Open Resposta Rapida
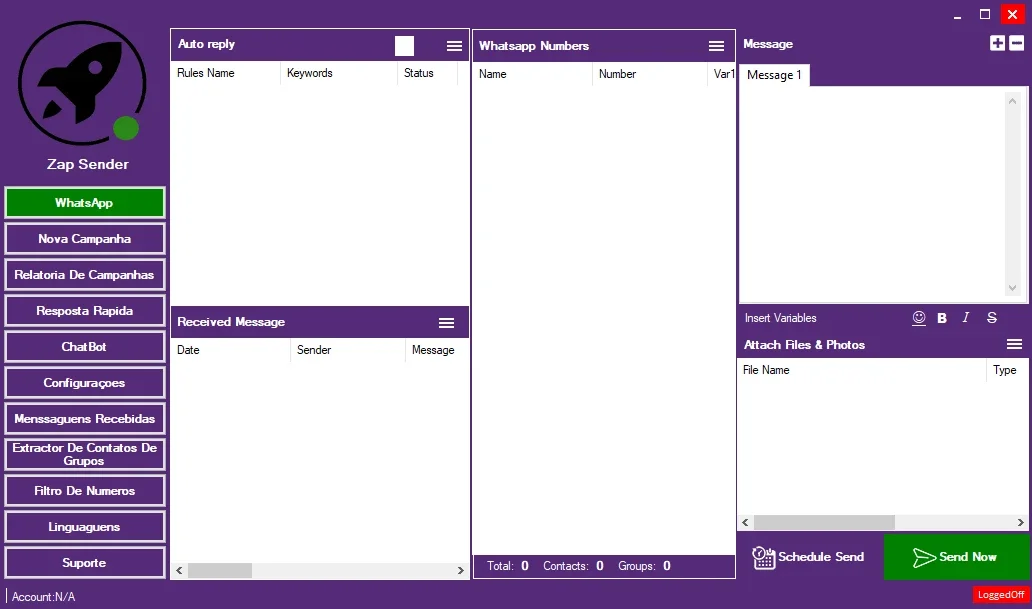This screenshot has height=609, width=1032. click(x=84, y=311)
